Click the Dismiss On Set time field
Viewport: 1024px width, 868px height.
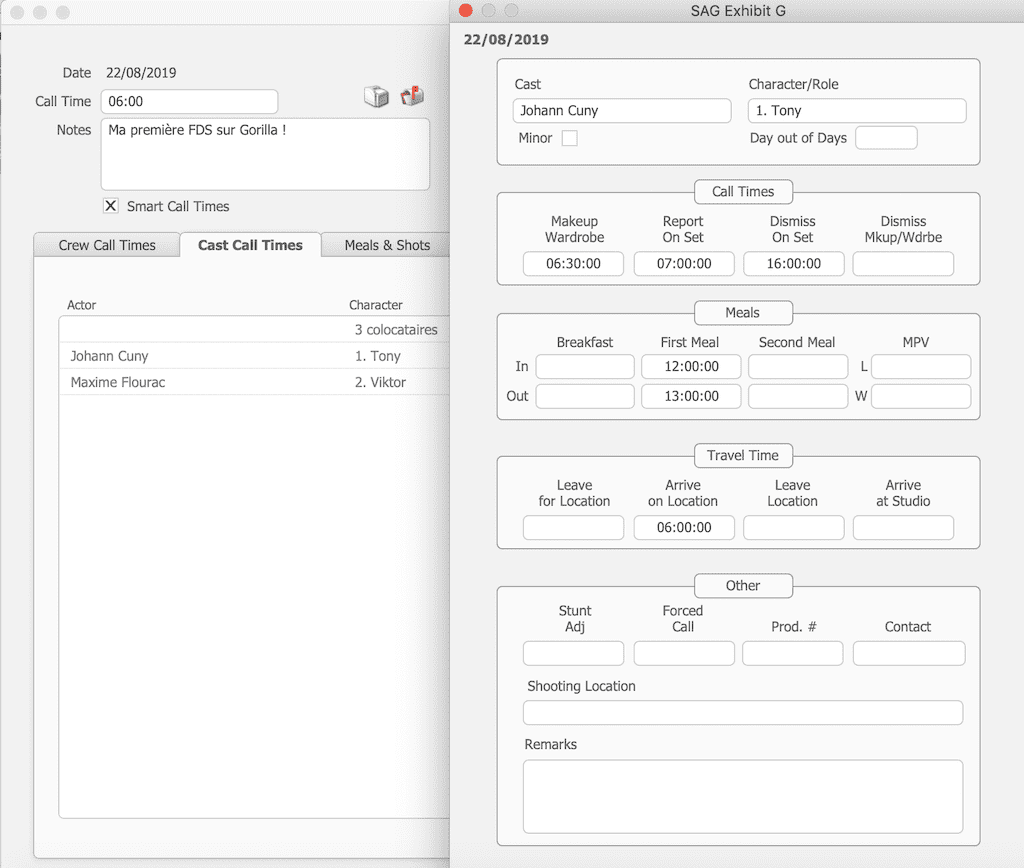794,264
